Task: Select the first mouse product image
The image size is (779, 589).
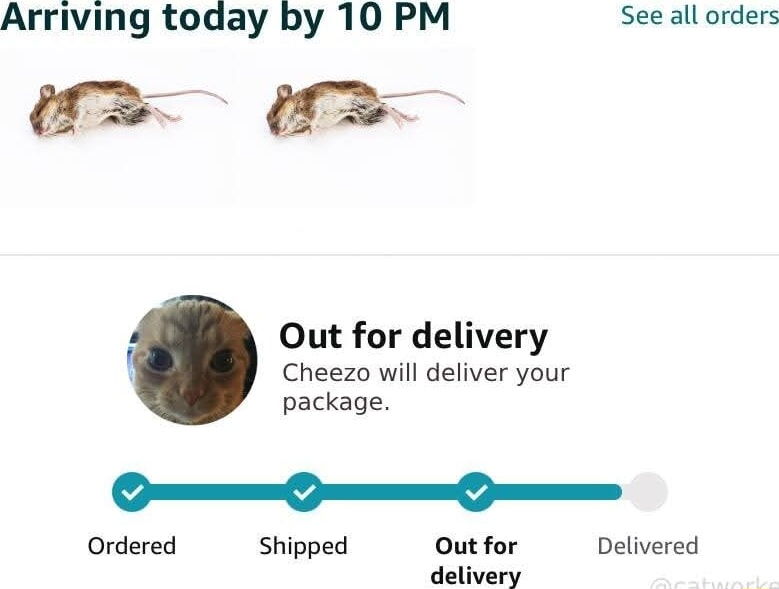Action: tap(128, 109)
